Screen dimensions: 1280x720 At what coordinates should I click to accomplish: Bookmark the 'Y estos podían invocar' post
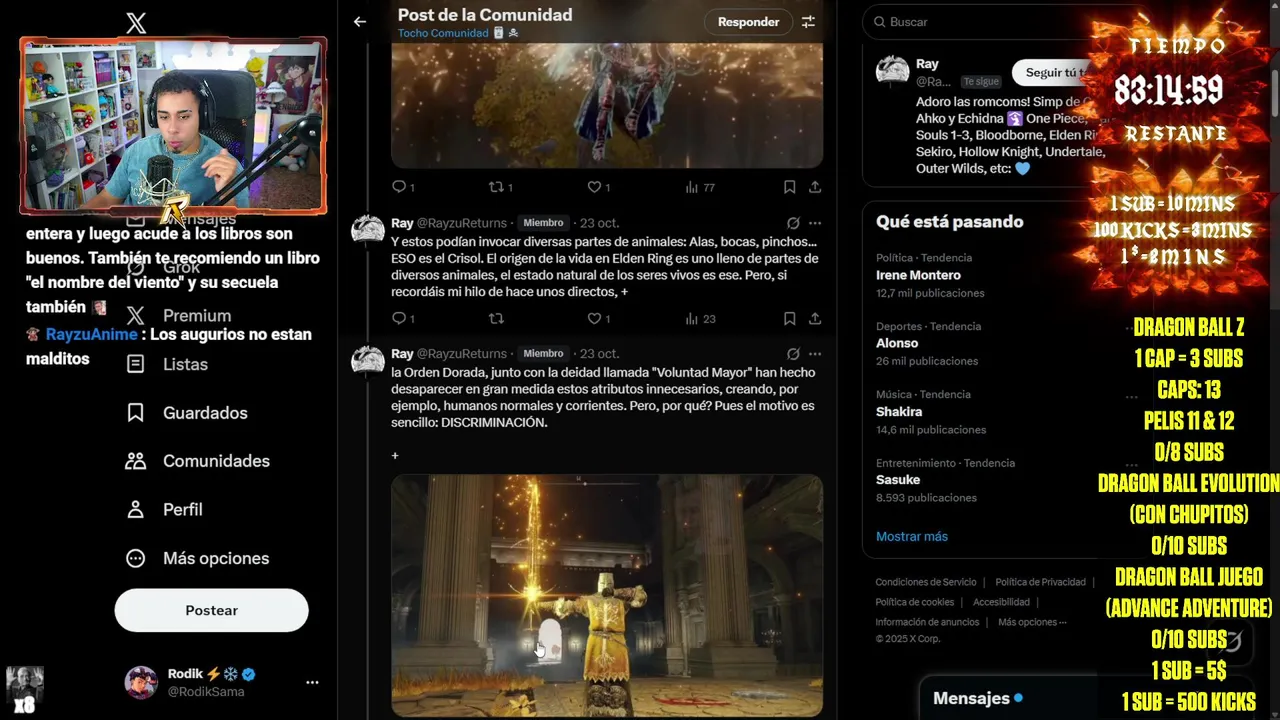tap(789, 319)
